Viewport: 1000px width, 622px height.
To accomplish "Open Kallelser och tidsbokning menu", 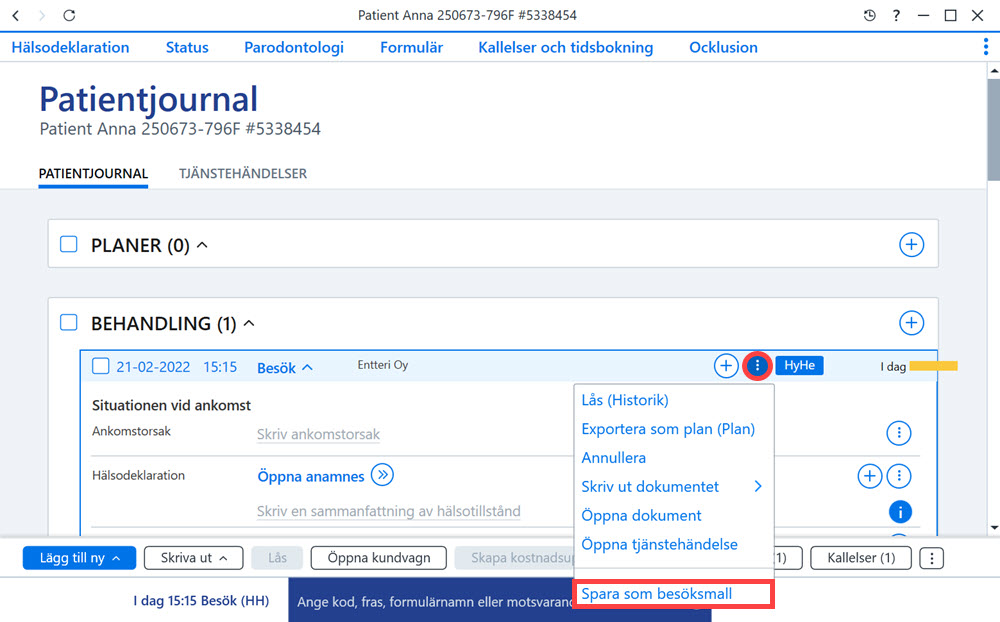I will click(x=566, y=47).
